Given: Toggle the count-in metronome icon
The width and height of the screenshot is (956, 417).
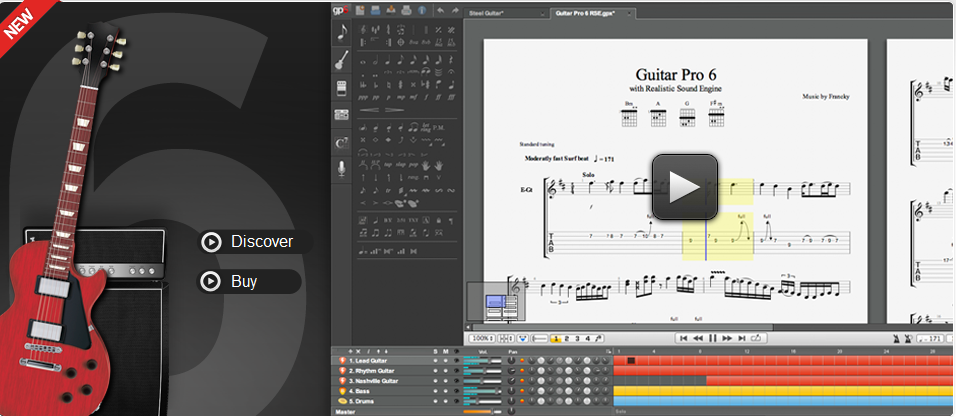Looking at the screenshot, I should [908, 338].
